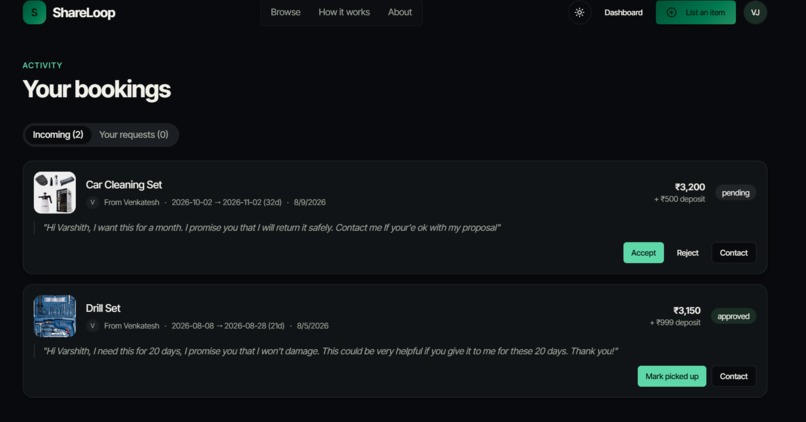This screenshot has width=806, height=422.
Task: Contact Venkatesh about the Drill Set
Action: click(x=734, y=376)
